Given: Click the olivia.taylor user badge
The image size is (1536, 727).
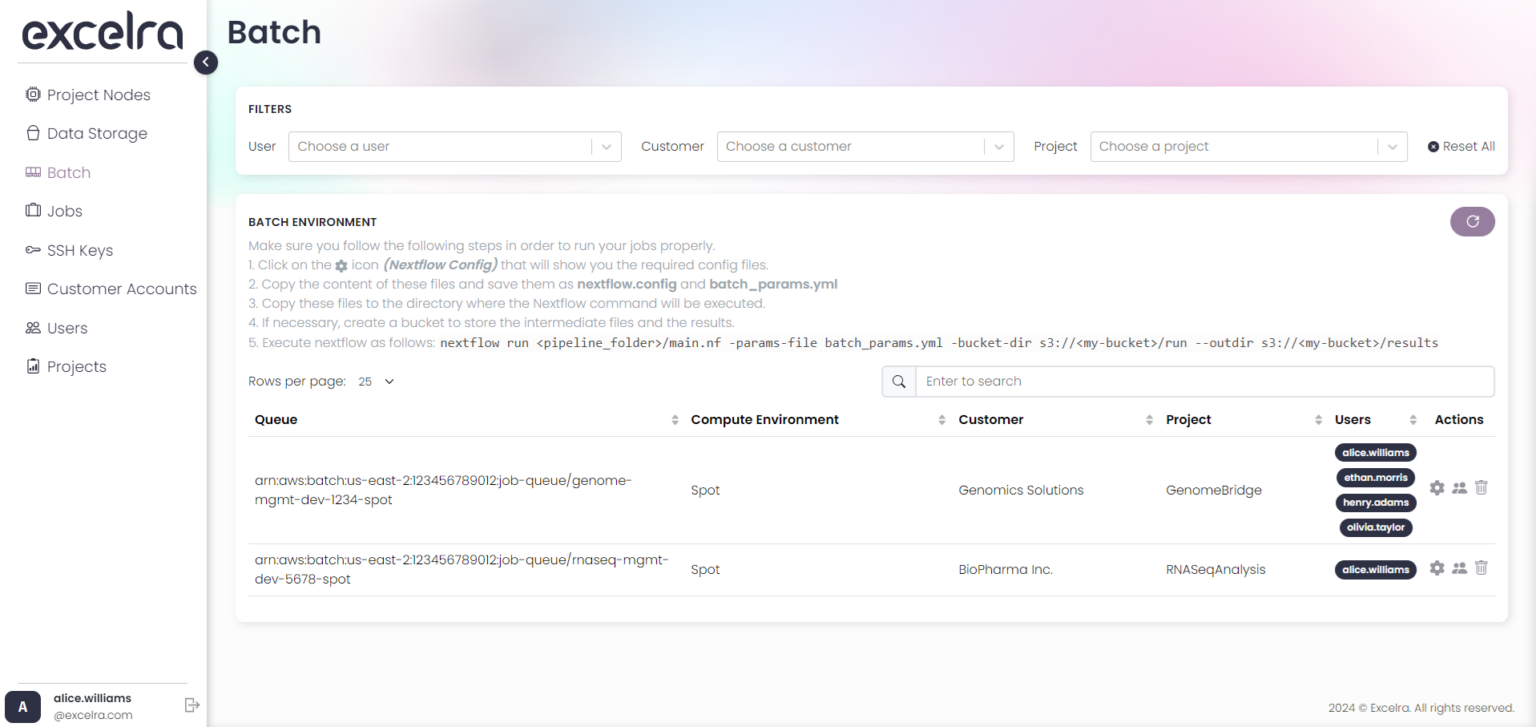Looking at the screenshot, I should [x=1376, y=527].
